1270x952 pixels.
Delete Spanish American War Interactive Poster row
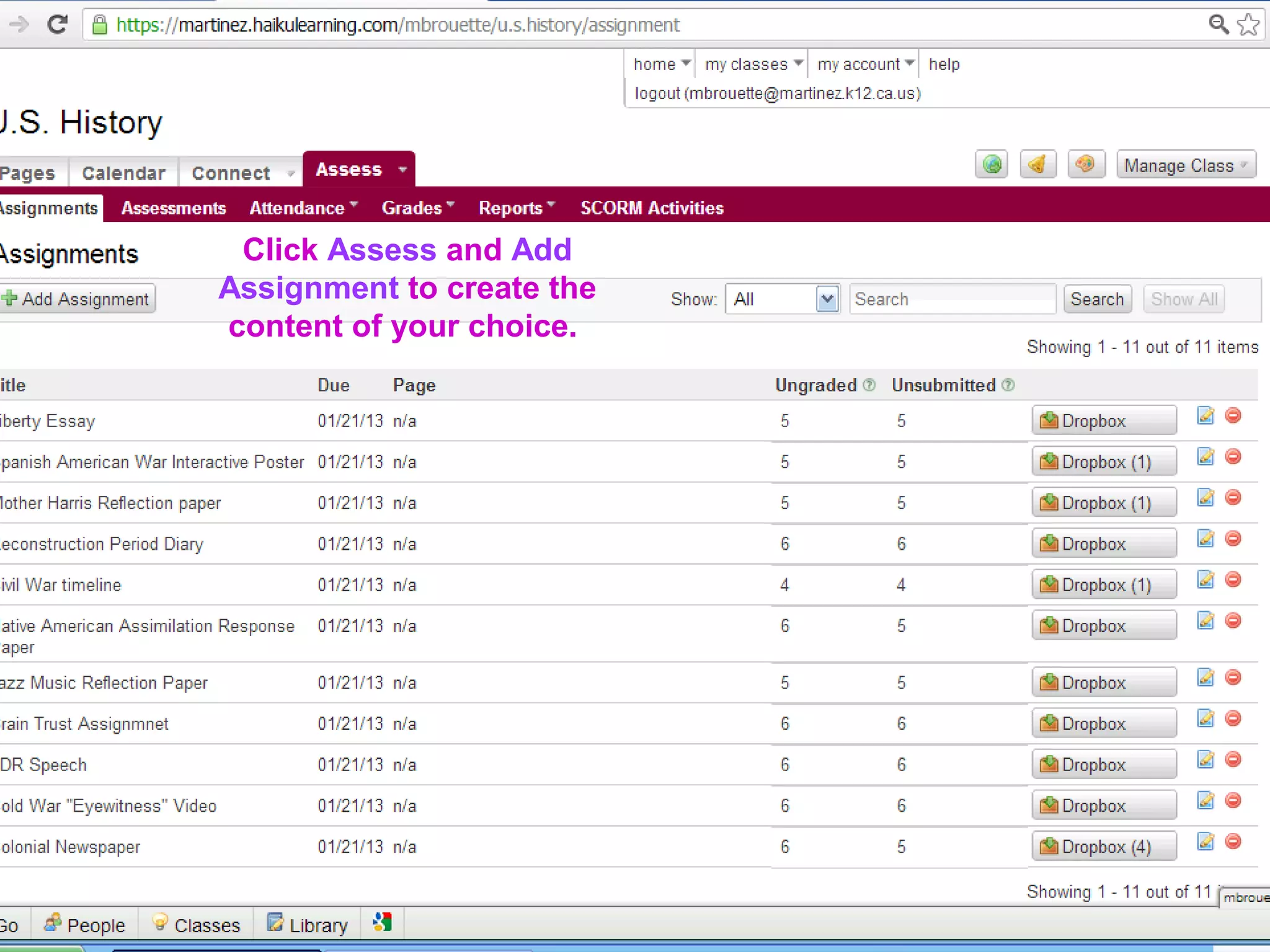pos(1233,457)
